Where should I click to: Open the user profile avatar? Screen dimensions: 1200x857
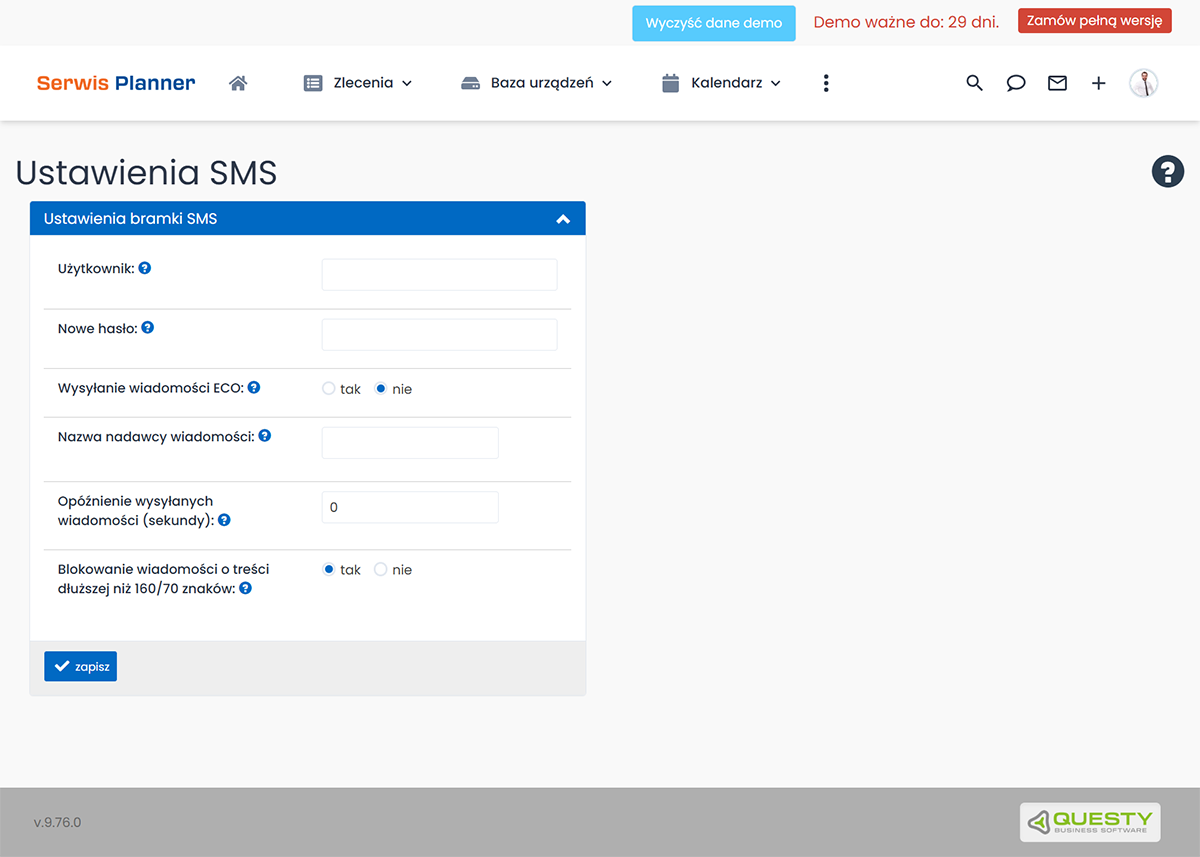point(1143,83)
